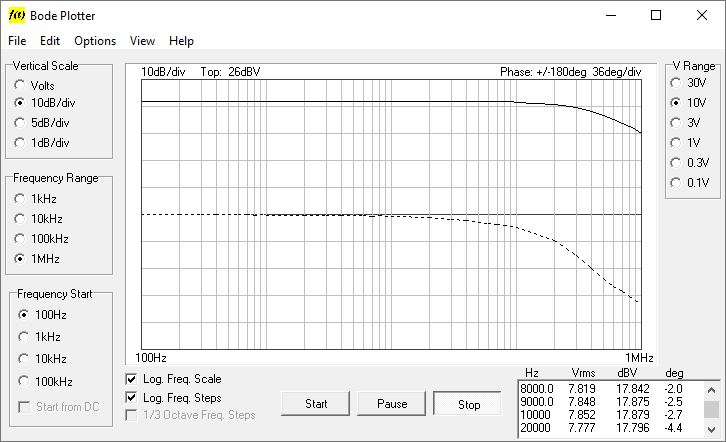The height and width of the screenshot is (442, 726).
Task: Select the 9000.0 Hz data row
Action: point(611,402)
